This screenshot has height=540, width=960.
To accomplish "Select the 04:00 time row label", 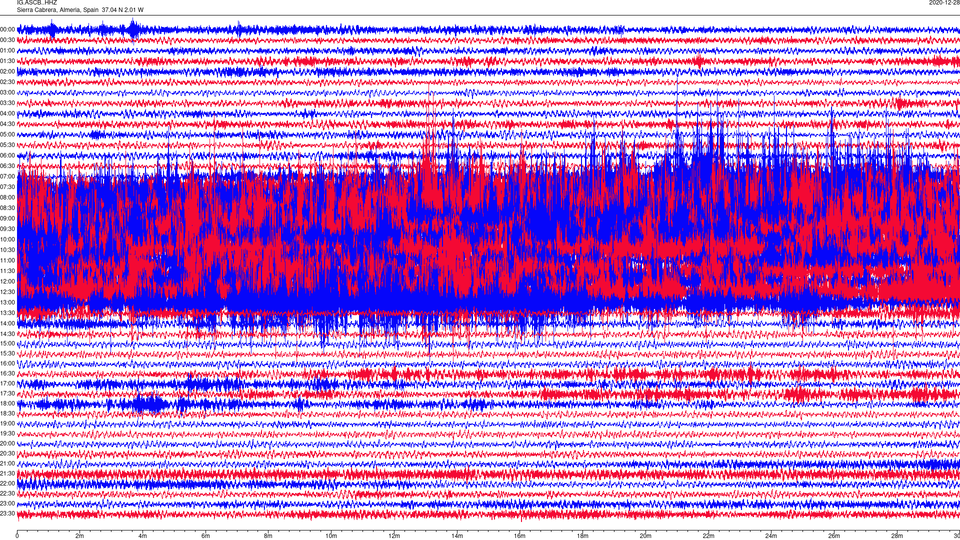I will (x=8, y=113).
